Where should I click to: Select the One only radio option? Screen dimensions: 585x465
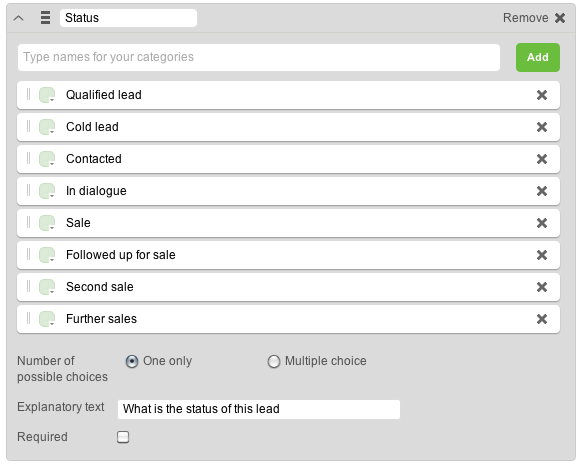pyautogui.click(x=132, y=361)
